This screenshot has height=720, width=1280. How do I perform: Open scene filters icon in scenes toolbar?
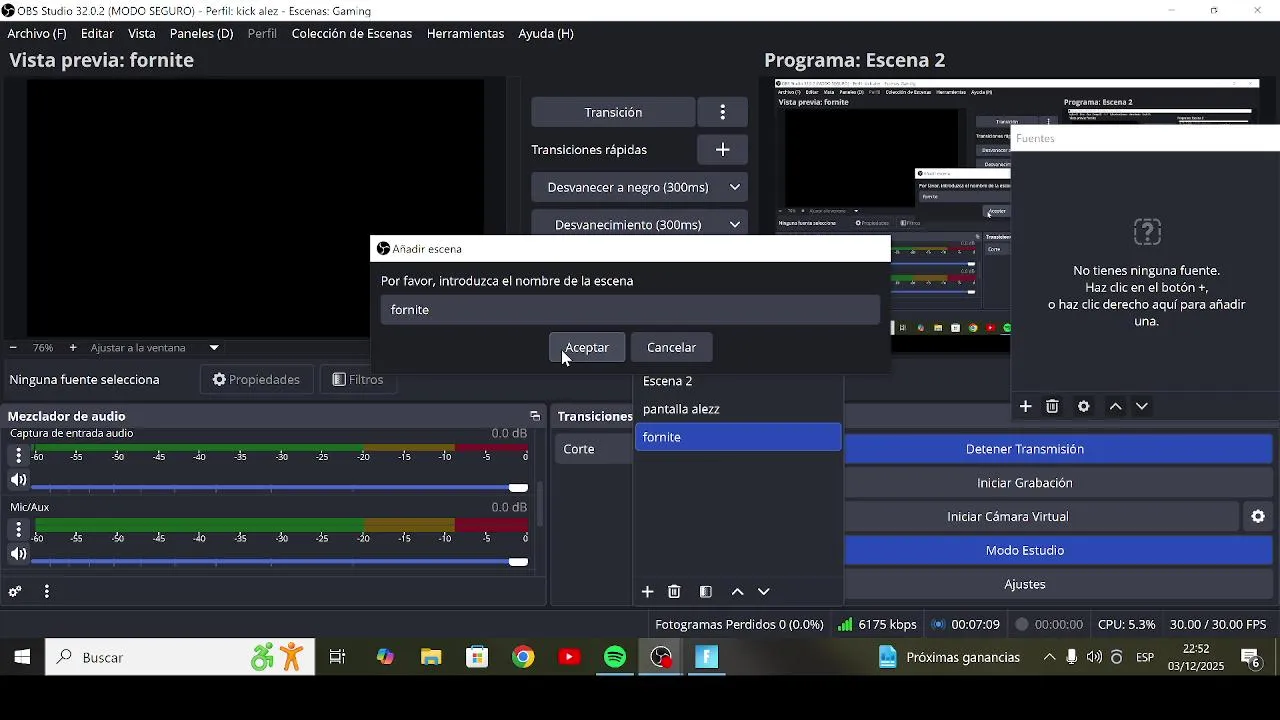point(705,592)
